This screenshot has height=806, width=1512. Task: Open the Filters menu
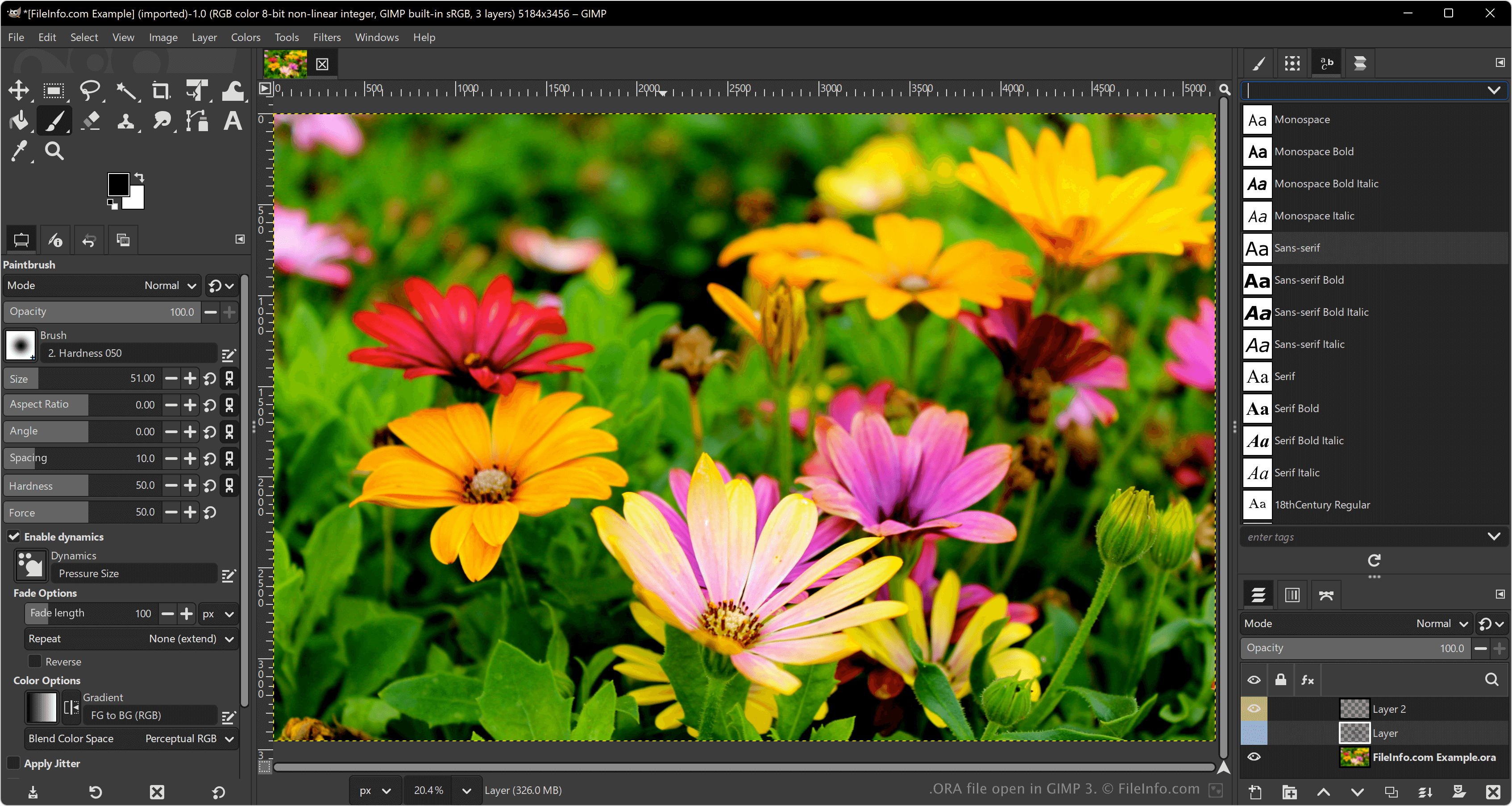[x=326, y=37]
